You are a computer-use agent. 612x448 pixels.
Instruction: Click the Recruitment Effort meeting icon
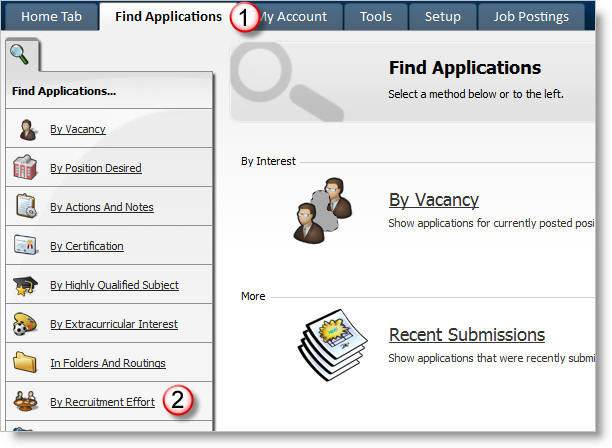25,401
